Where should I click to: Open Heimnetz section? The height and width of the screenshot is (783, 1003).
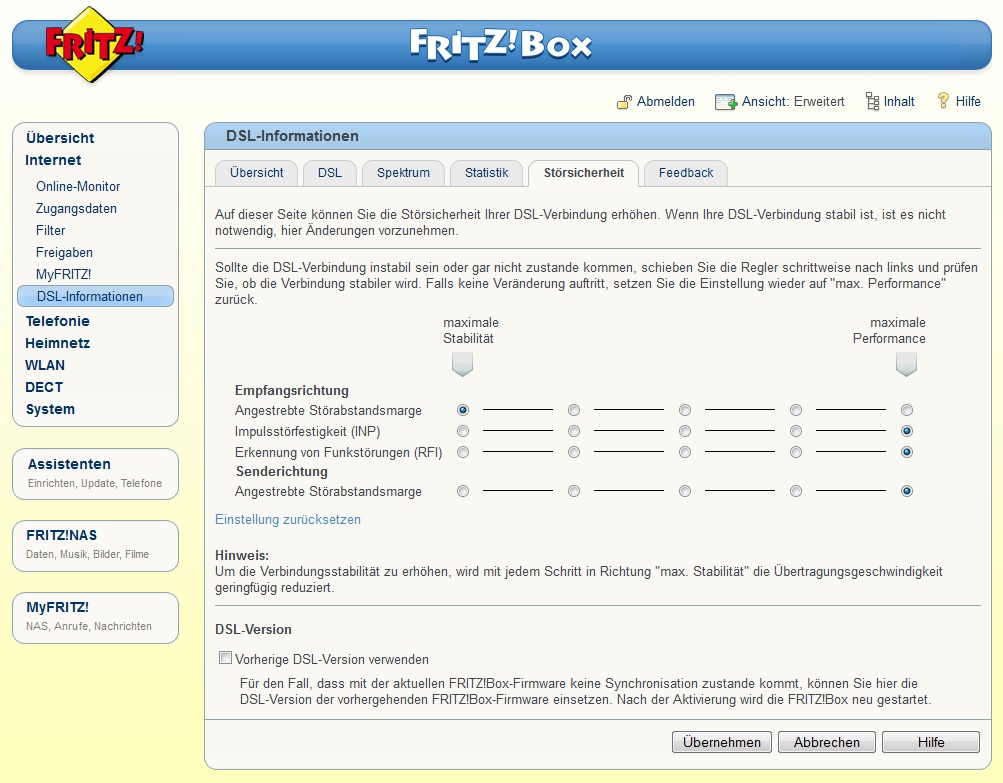[x=58, y=343]
